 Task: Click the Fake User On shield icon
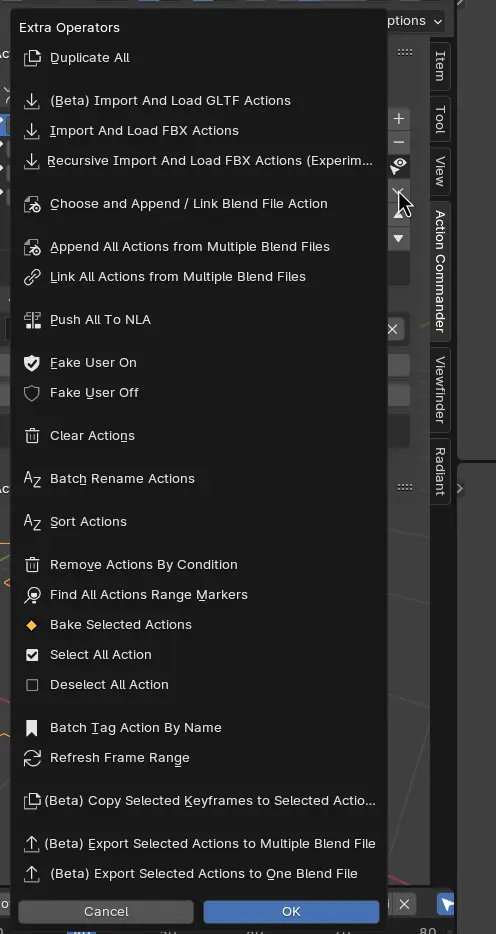click(x=32, y=363)
